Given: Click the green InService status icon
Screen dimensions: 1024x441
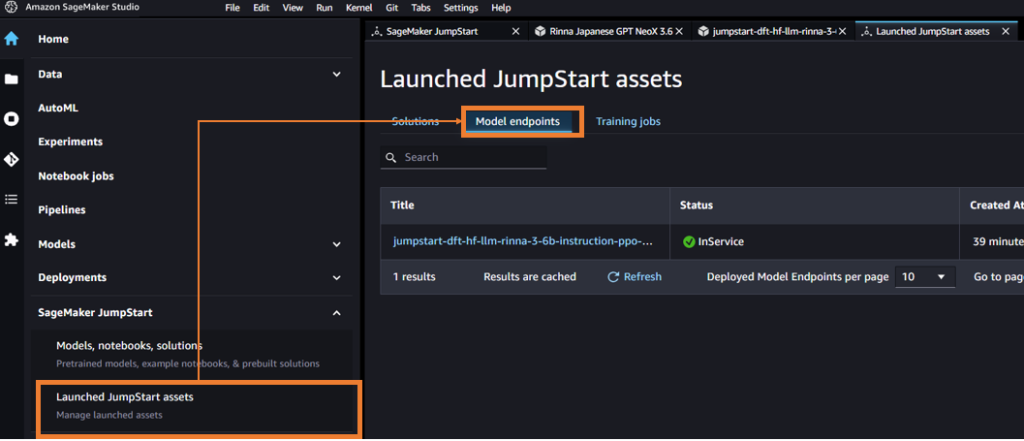Looking at the screenshot, I should pos(688,242).
